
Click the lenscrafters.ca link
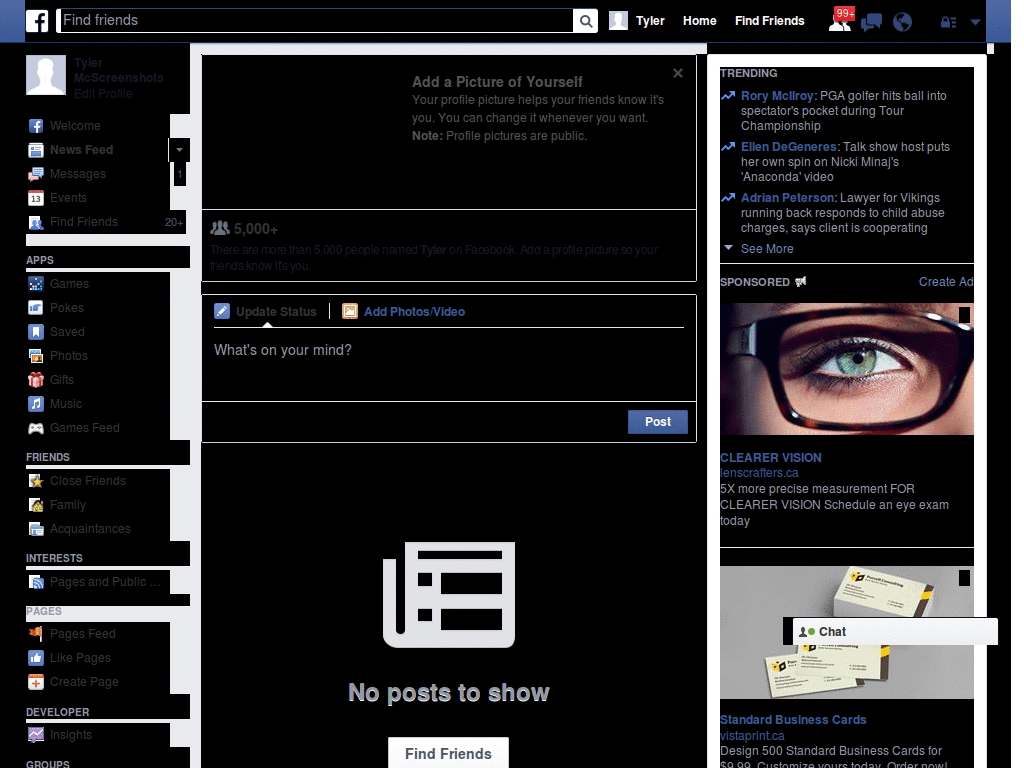tap(759, 473)
